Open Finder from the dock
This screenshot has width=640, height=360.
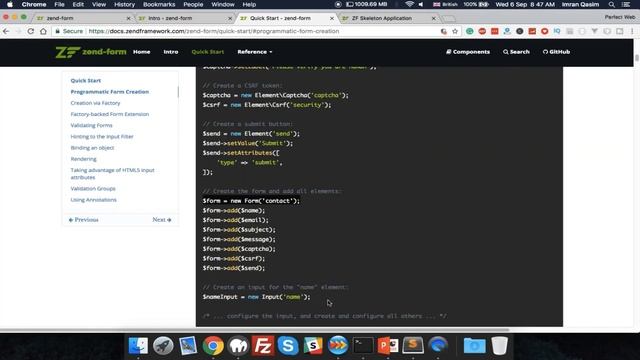[138, 346]
